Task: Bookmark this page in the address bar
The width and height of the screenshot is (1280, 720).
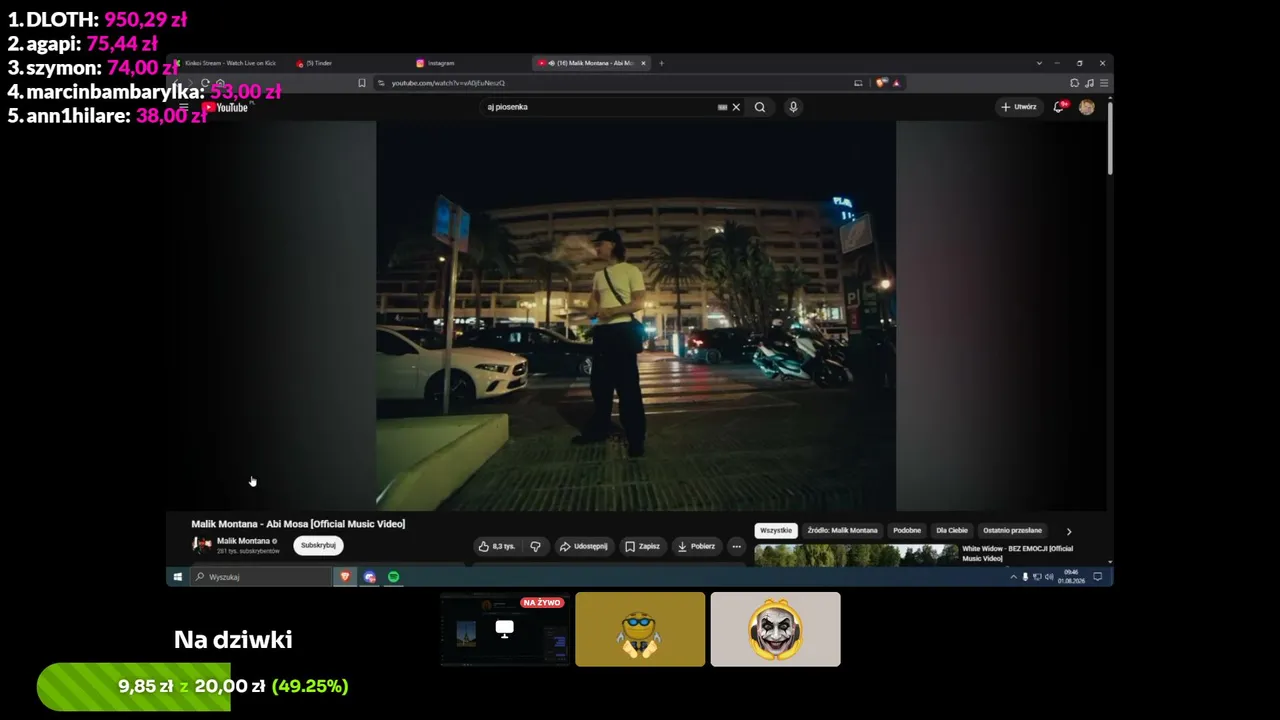Action: pos(362,83)
